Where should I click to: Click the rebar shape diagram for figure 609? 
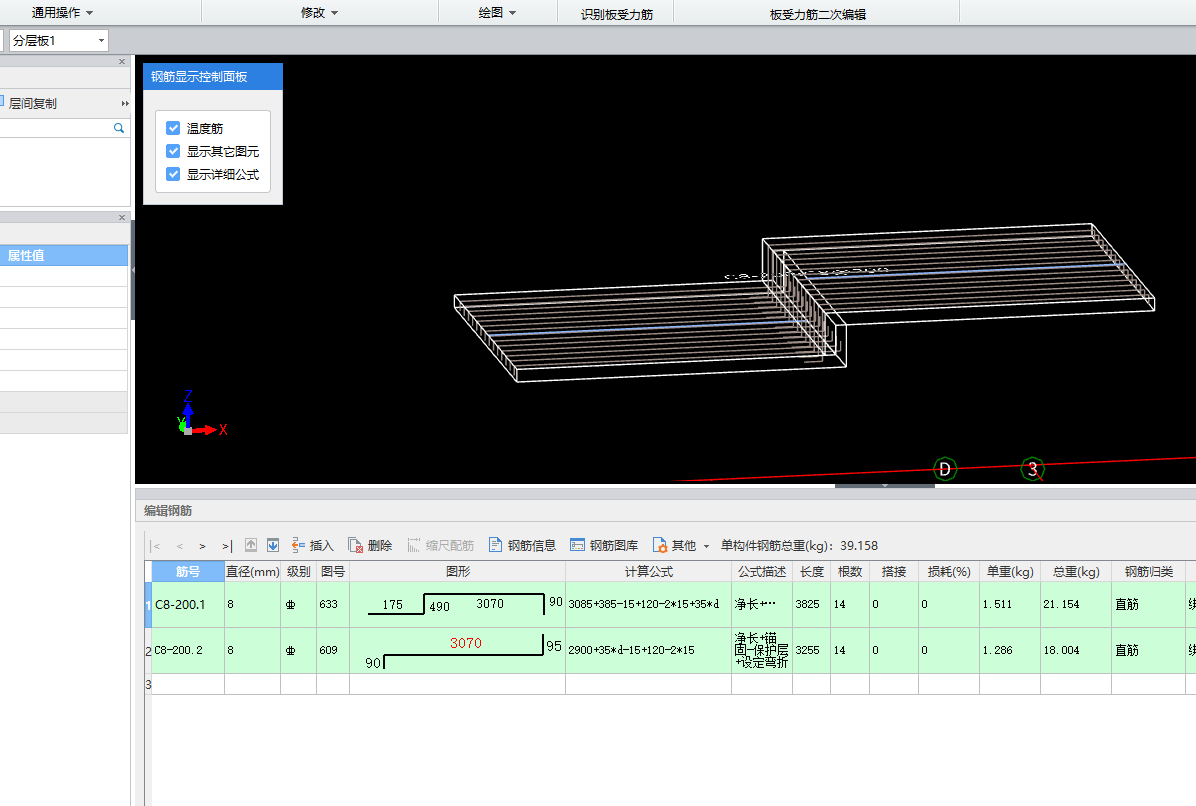tap(458, 650)
